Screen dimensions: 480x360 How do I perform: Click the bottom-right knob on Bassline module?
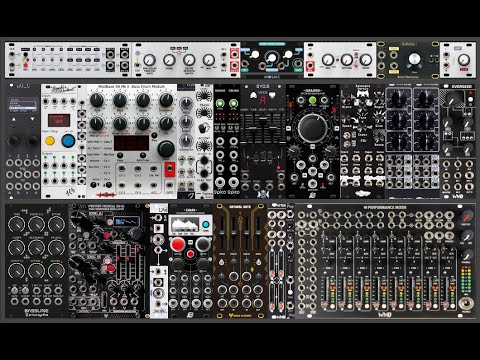pyautogui.click(x=56, y=271)
